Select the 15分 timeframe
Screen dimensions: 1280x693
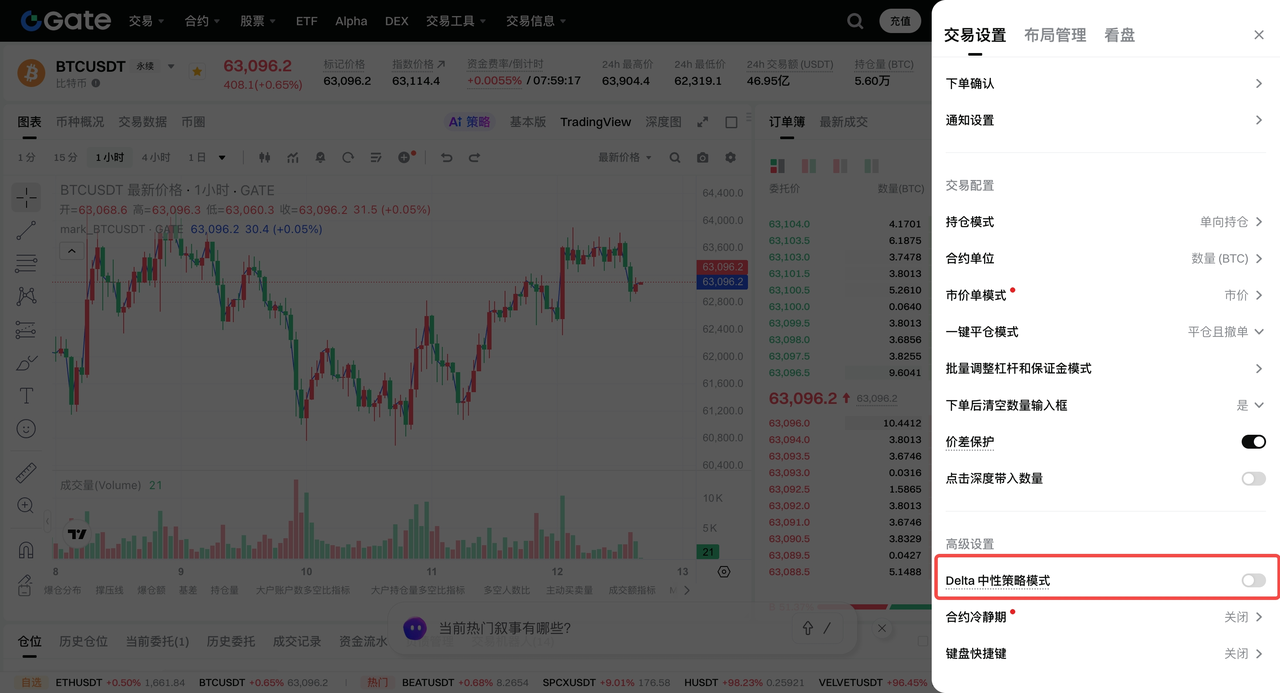pos(66,158)
